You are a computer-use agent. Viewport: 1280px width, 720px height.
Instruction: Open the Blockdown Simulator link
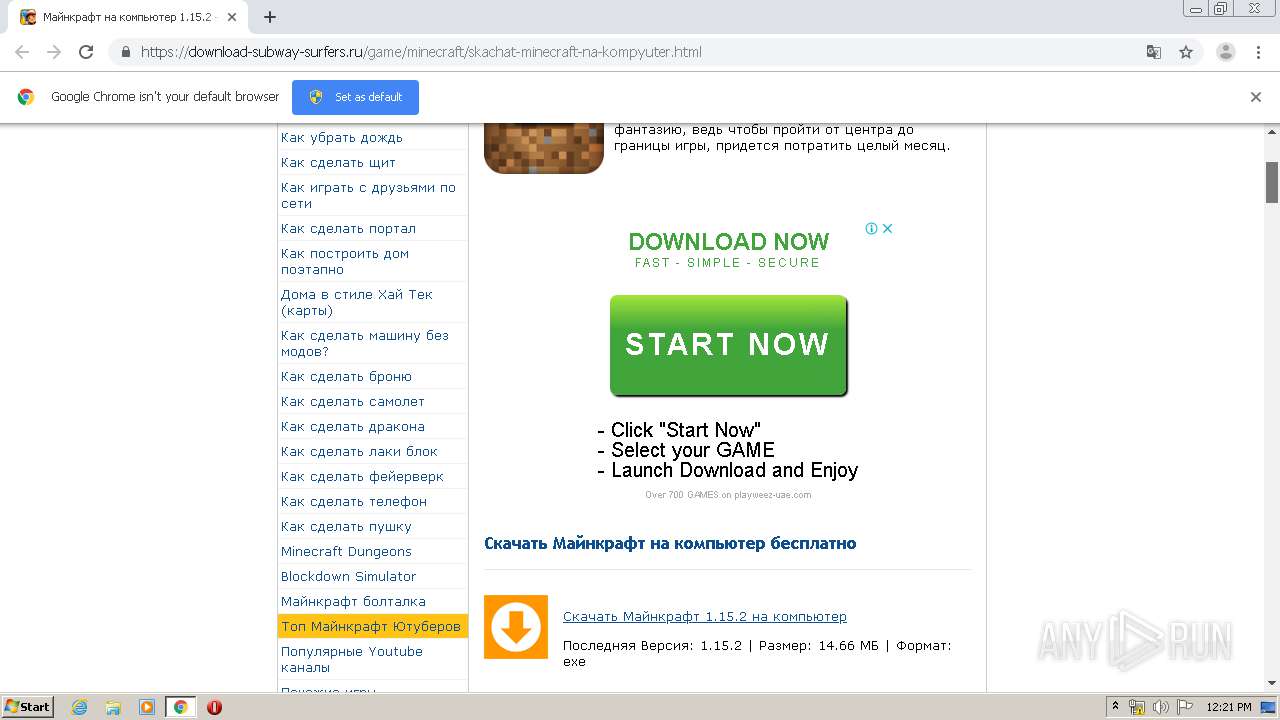348,576
